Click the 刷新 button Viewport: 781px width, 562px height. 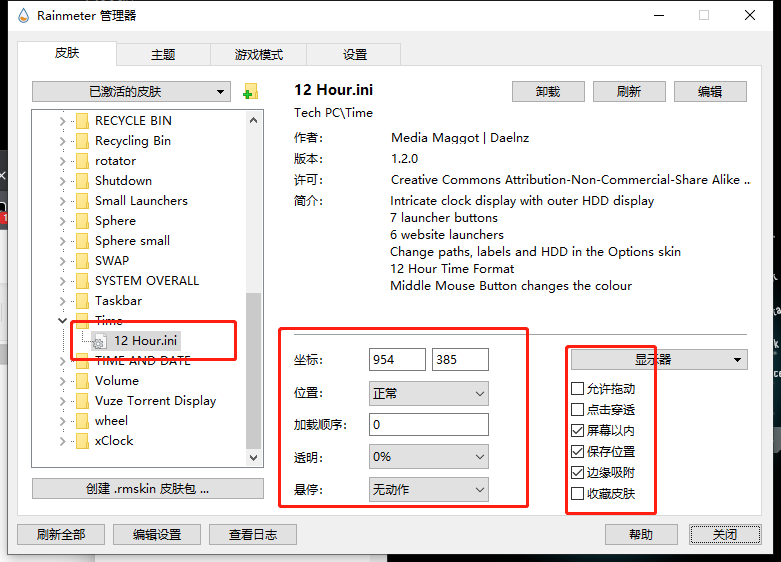click(x=629, y=92)
